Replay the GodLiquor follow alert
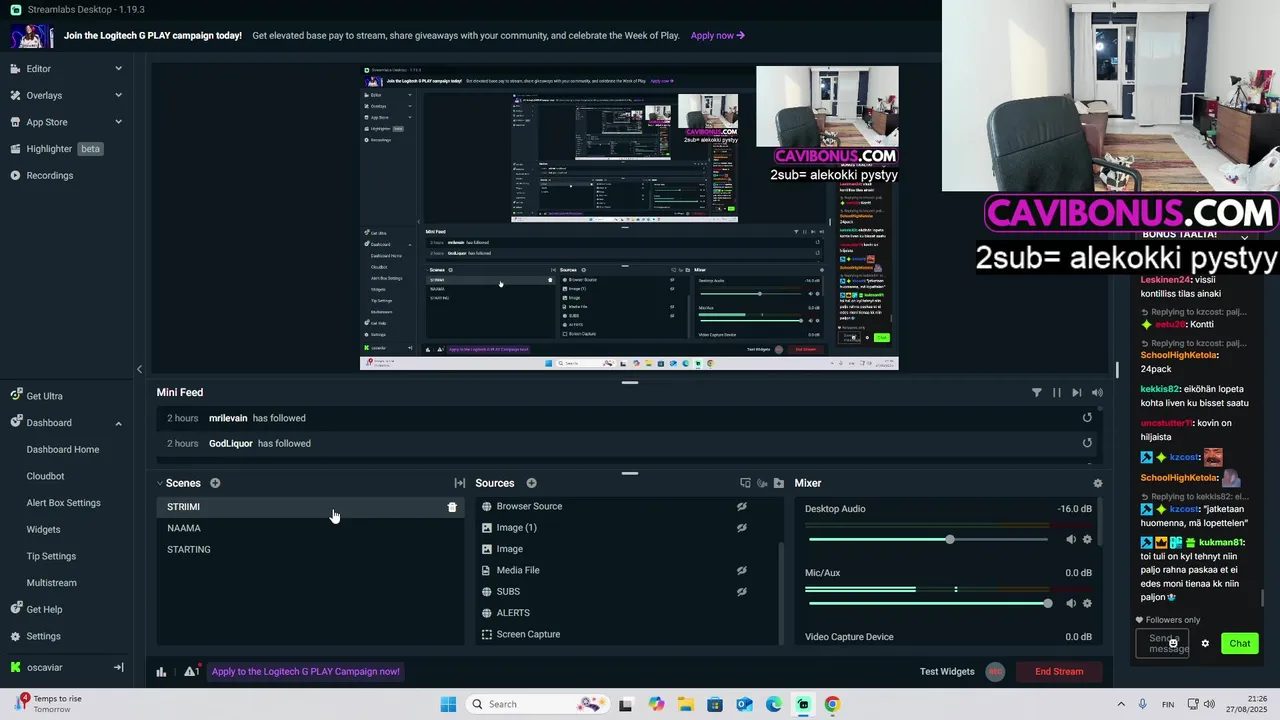The image size is (1280, 720). tap(1087, 443)
